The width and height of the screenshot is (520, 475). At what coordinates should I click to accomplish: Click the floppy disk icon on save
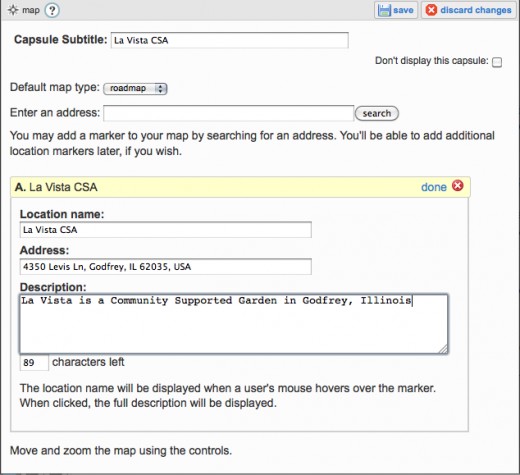tap(384, 10)
